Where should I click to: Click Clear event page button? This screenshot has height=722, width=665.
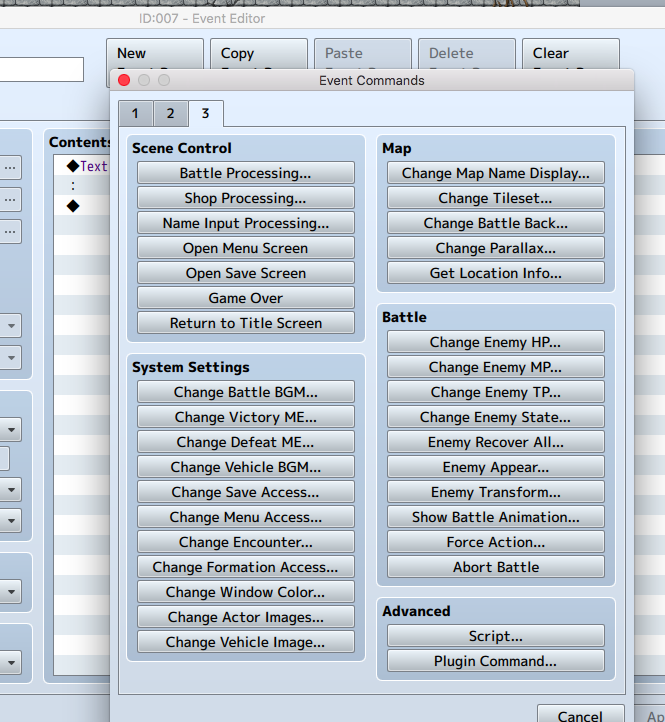[x=571, y=54]
